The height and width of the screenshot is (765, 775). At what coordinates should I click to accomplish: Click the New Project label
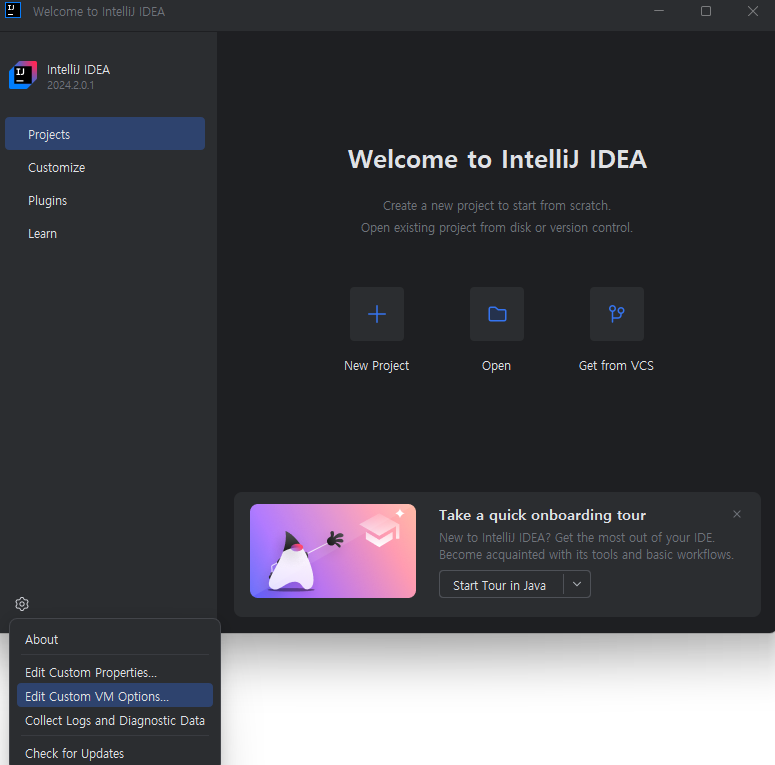tap(377, 366)
